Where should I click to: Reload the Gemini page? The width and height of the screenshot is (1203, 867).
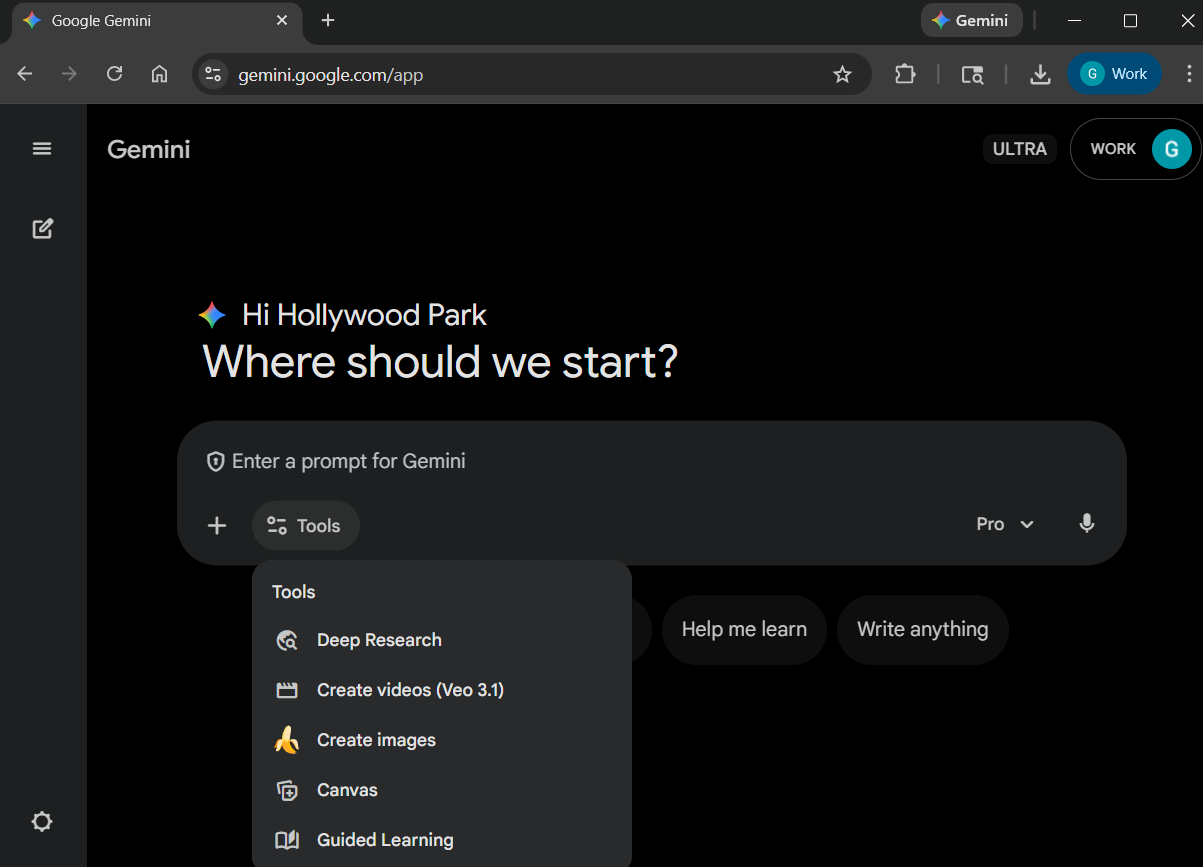114,74
